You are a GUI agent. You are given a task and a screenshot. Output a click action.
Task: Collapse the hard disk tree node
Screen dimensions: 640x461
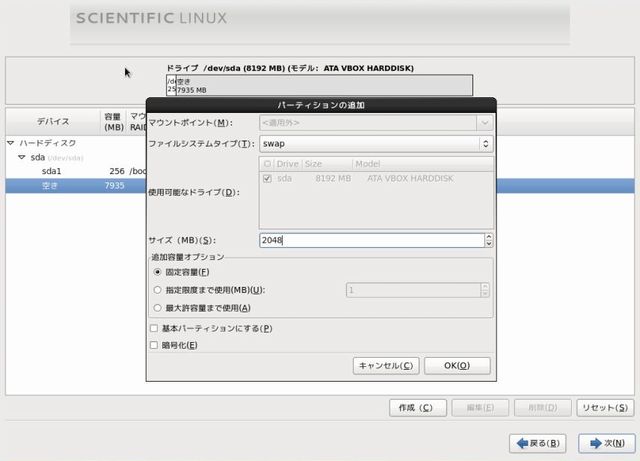tap(11, 143)
